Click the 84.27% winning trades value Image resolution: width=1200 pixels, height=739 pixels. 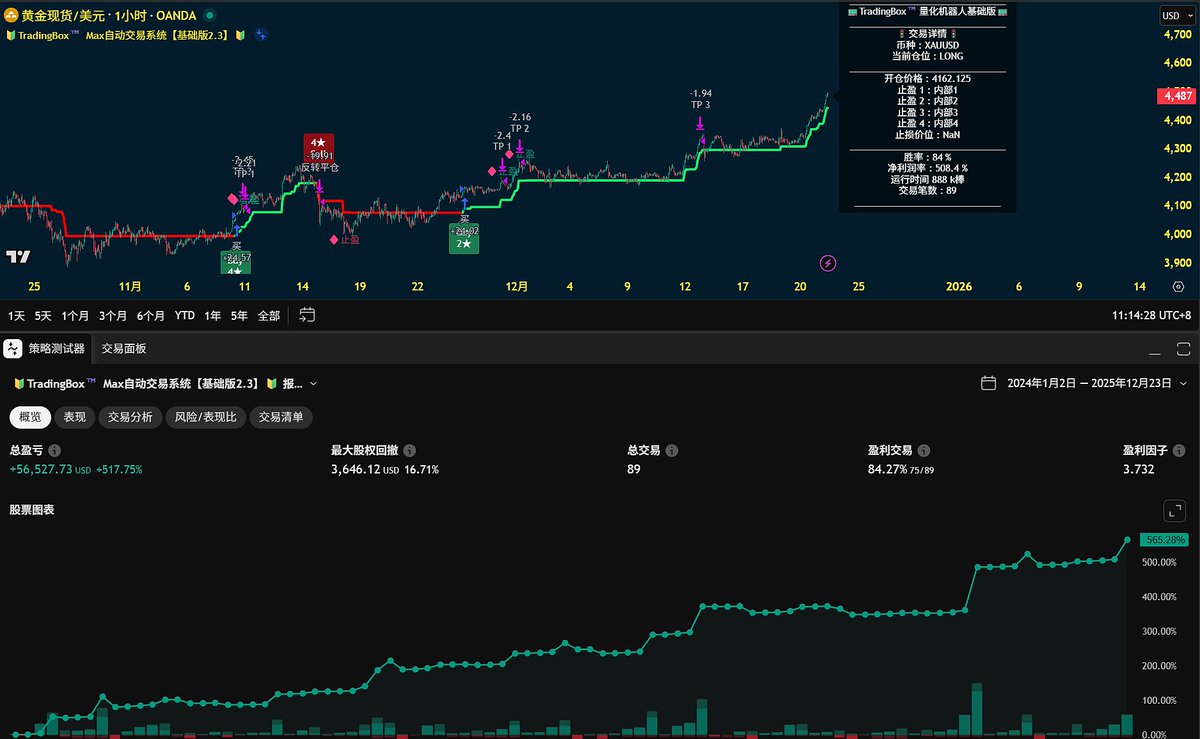point(888,469)
